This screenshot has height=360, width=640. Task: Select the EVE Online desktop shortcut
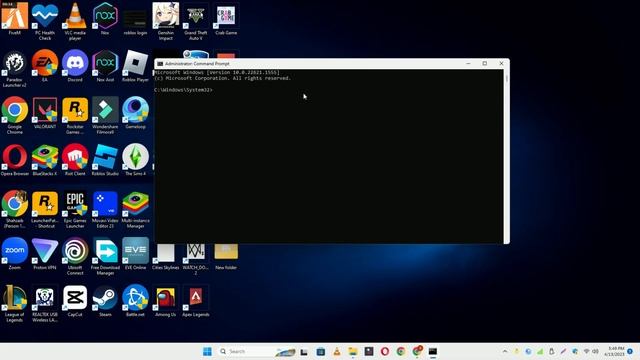pos(136,254)
